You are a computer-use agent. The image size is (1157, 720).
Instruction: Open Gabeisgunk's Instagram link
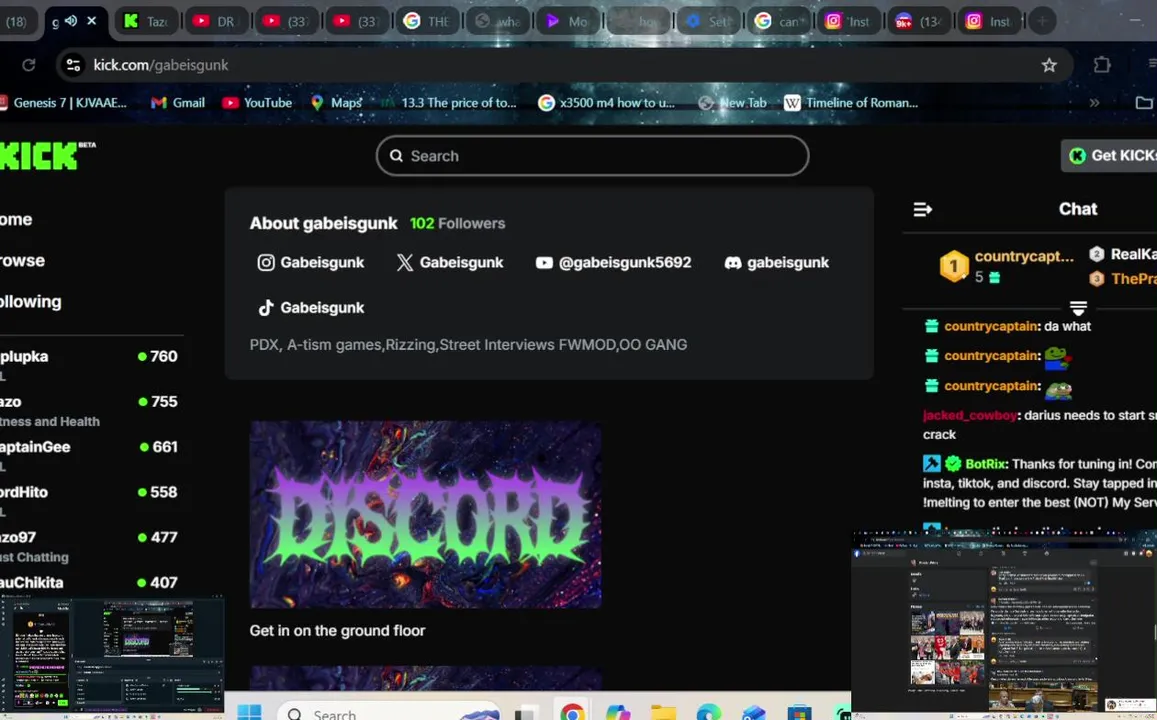pyautogui.click(x=311, y=263)
